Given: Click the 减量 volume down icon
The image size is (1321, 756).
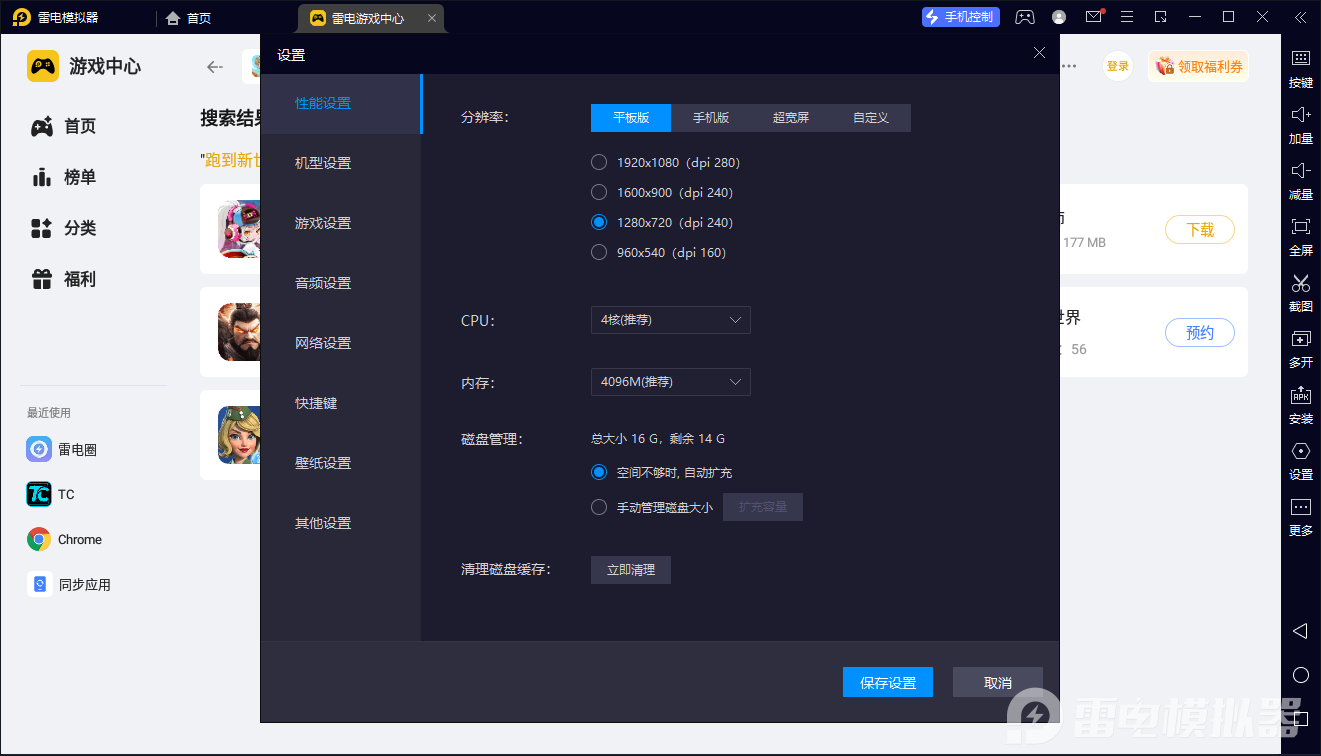Looking at the screenshot, I should 1300,172.
